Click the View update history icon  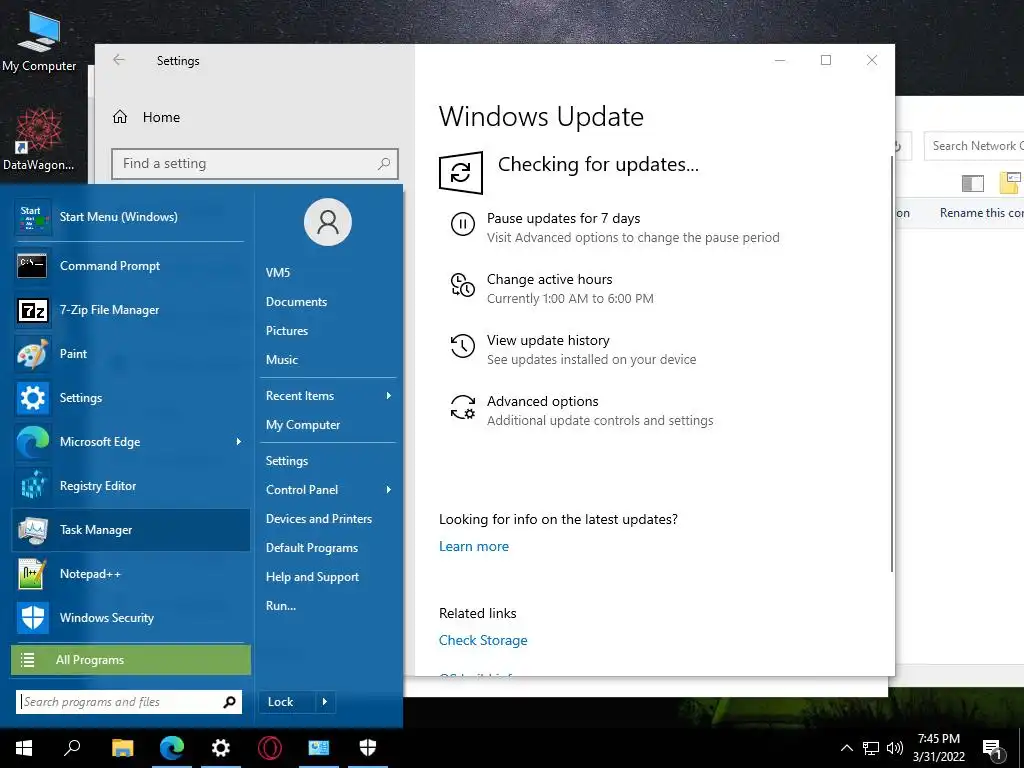click(x=462, y=346)
